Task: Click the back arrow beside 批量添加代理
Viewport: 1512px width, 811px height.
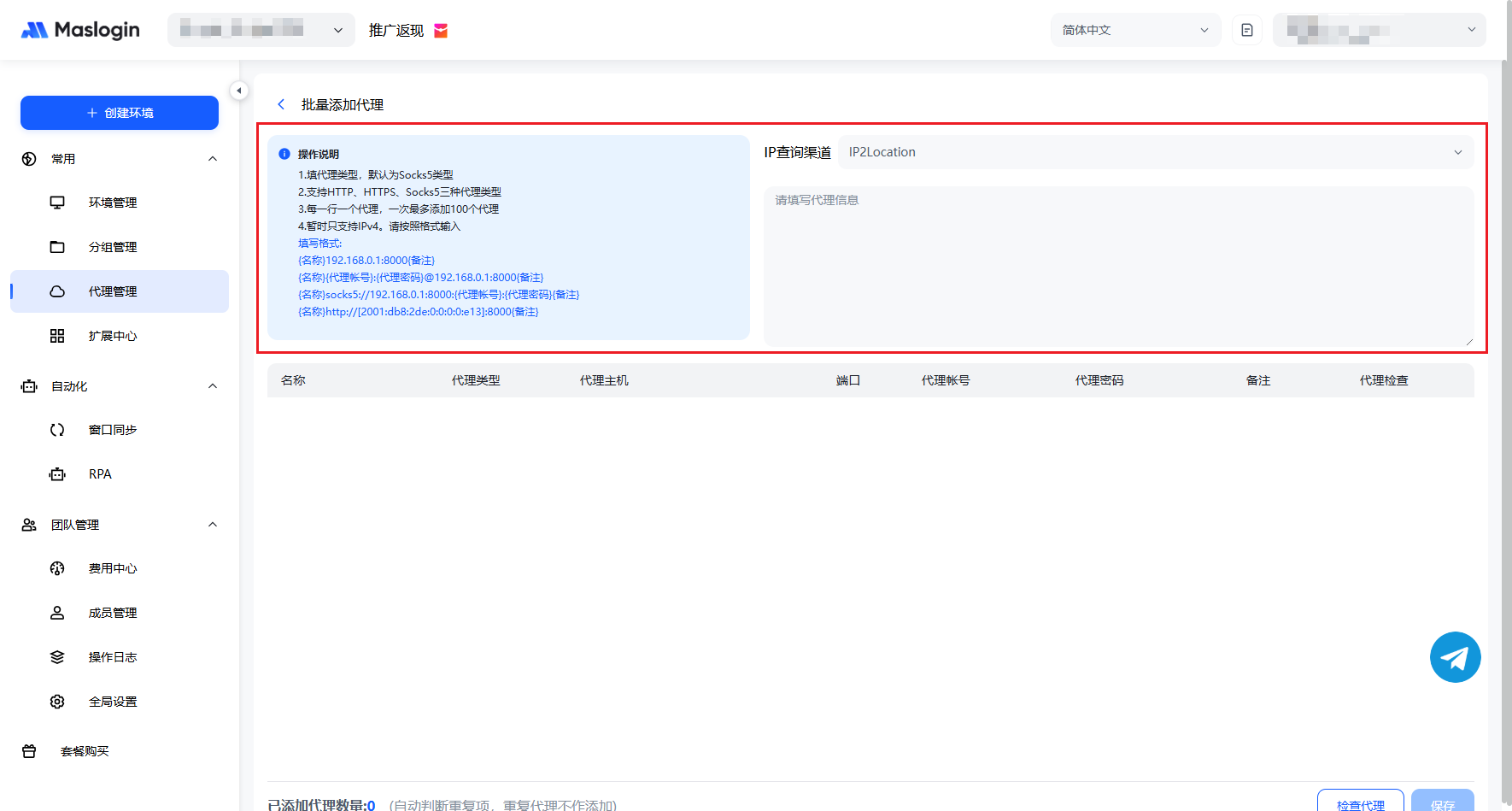Action: (x=281, y=104)
